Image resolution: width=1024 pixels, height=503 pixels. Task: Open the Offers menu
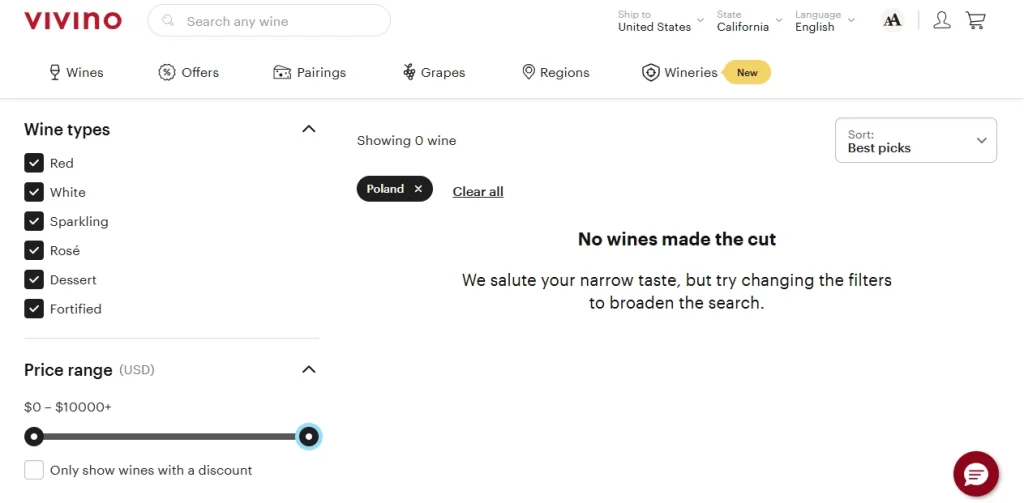click(189, 73)
